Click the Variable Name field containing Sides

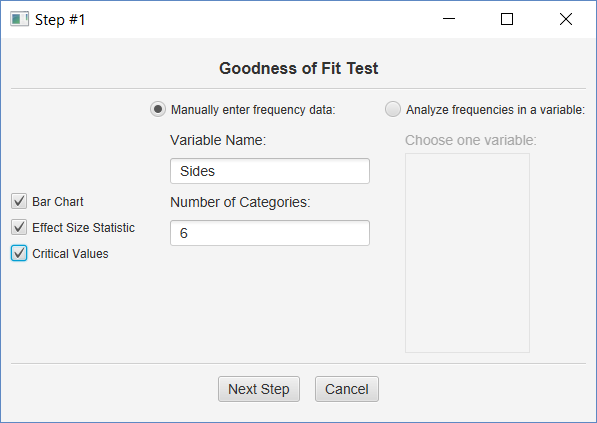(x=270, y=171)
